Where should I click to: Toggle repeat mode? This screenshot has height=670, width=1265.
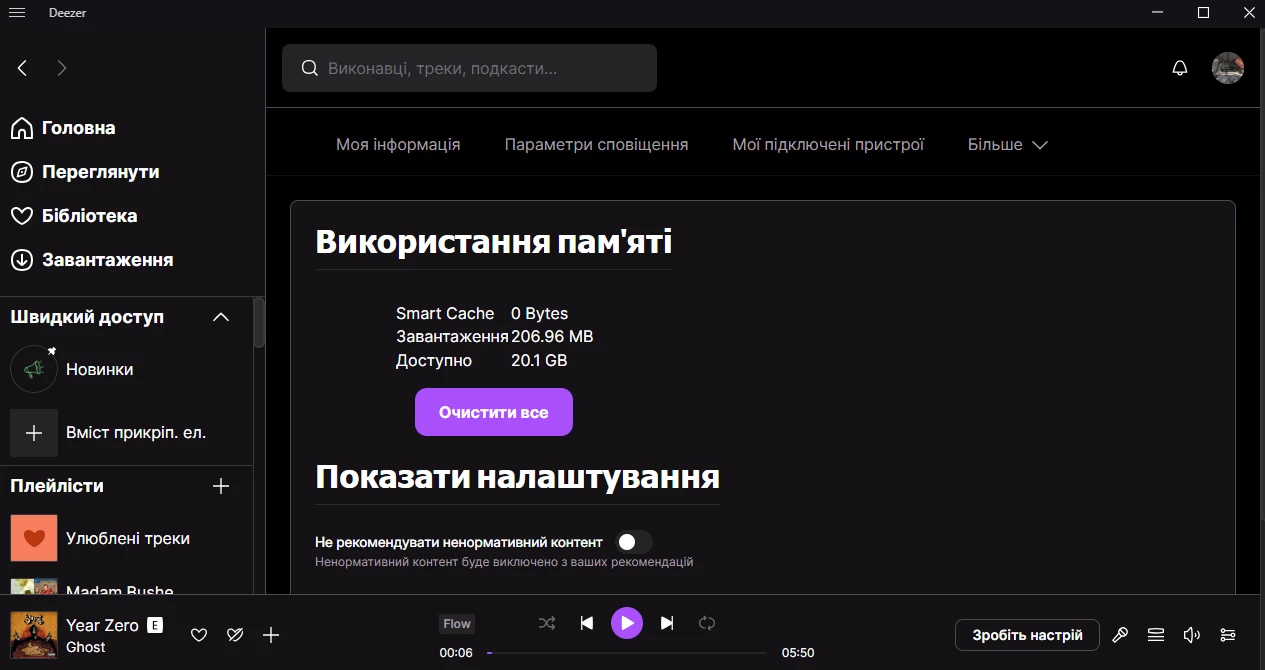pos(707,623)
